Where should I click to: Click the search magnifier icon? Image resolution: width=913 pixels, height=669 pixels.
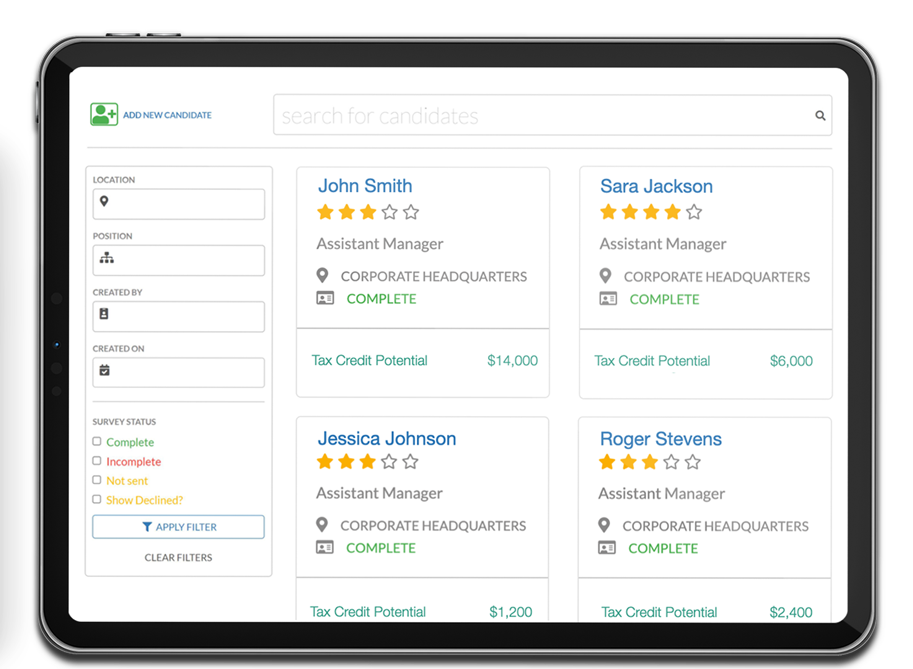pyautogui.click(x=820, y=116)
